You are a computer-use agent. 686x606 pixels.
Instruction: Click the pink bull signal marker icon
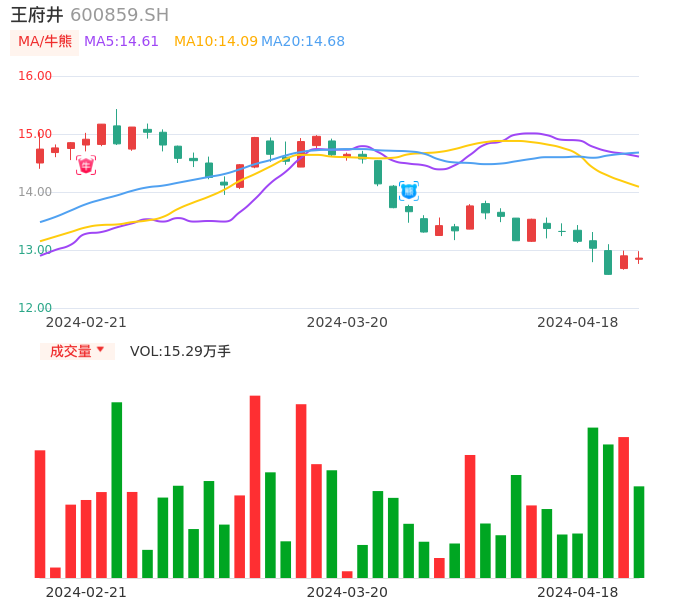tap(86, 165)
